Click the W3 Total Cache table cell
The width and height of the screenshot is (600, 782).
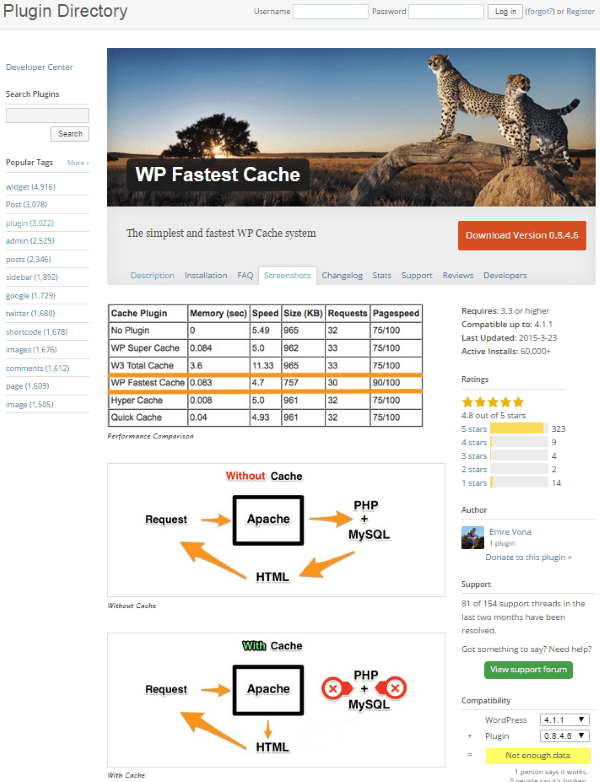click(x=148, y=366)
